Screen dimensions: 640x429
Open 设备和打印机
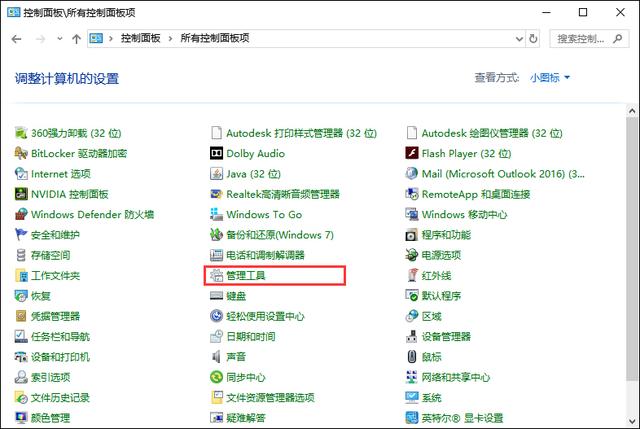(x=60, y=357)
